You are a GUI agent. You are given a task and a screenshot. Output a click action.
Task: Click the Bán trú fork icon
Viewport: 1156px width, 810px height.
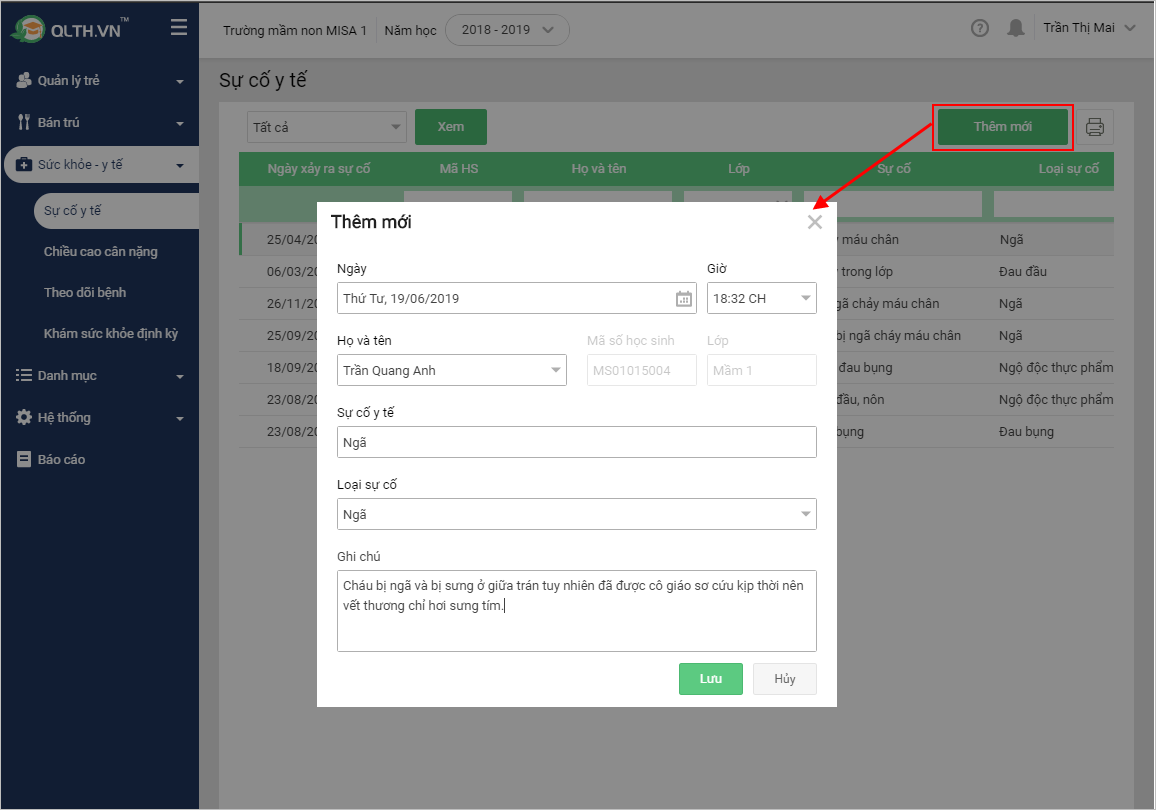click(24, 122)
